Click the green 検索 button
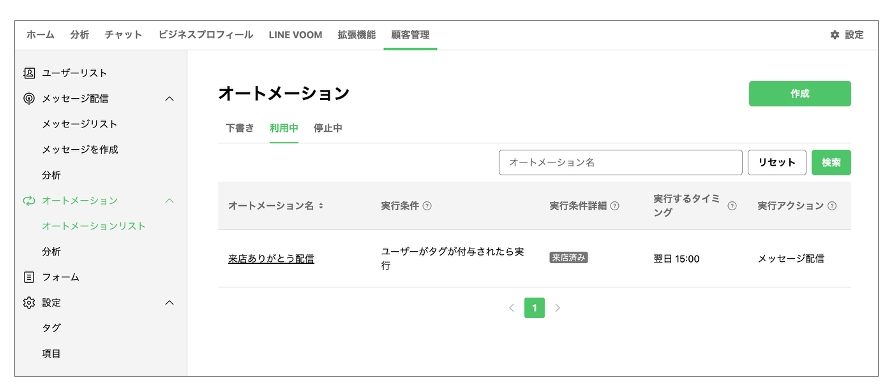 pyautogui.click(x=831, y=162)
